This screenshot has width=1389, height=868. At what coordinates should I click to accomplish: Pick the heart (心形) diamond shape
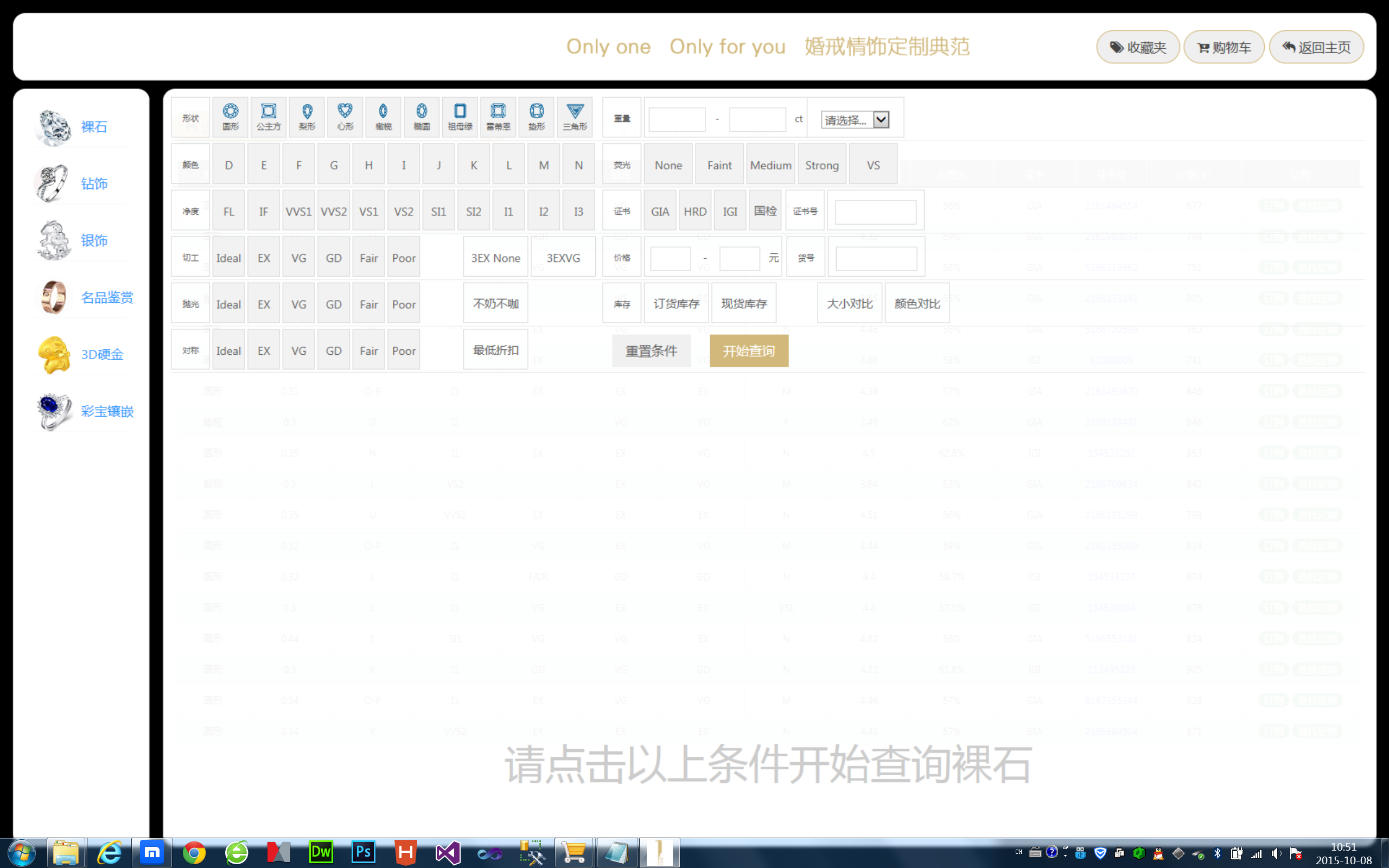(345, 117)
